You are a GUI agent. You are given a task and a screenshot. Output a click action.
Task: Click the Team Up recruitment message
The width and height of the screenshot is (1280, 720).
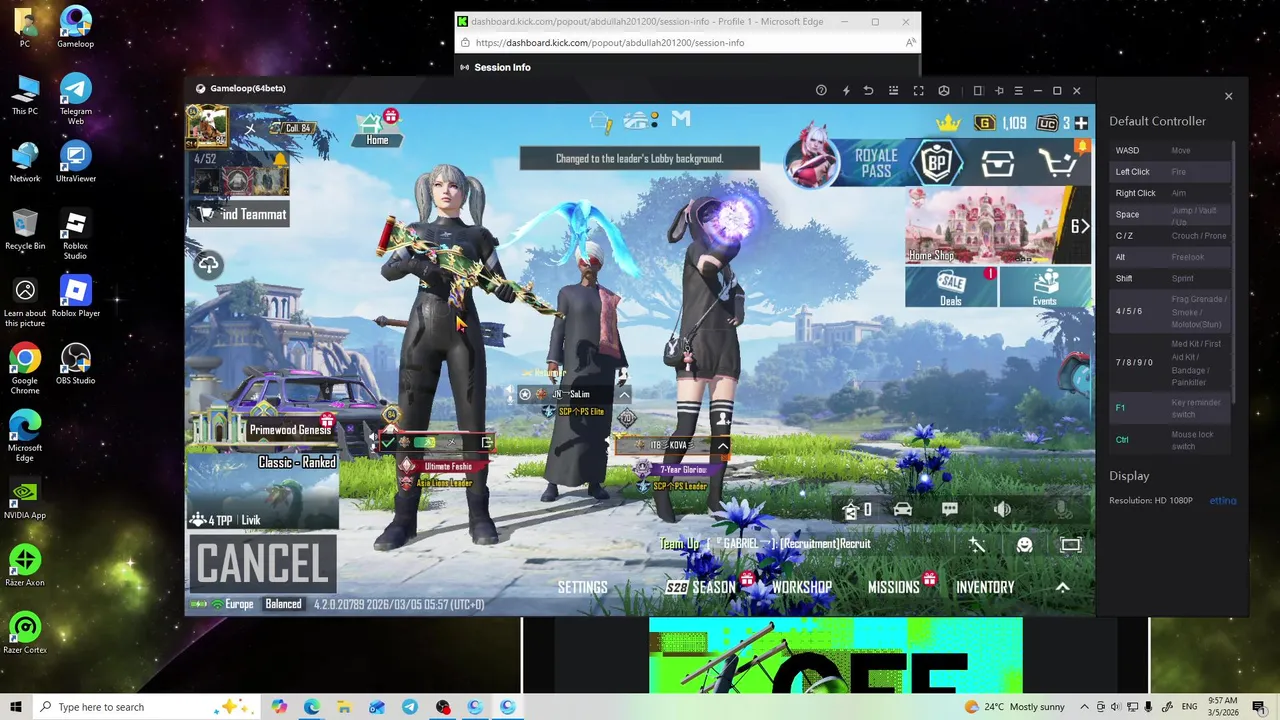(765, 544)
